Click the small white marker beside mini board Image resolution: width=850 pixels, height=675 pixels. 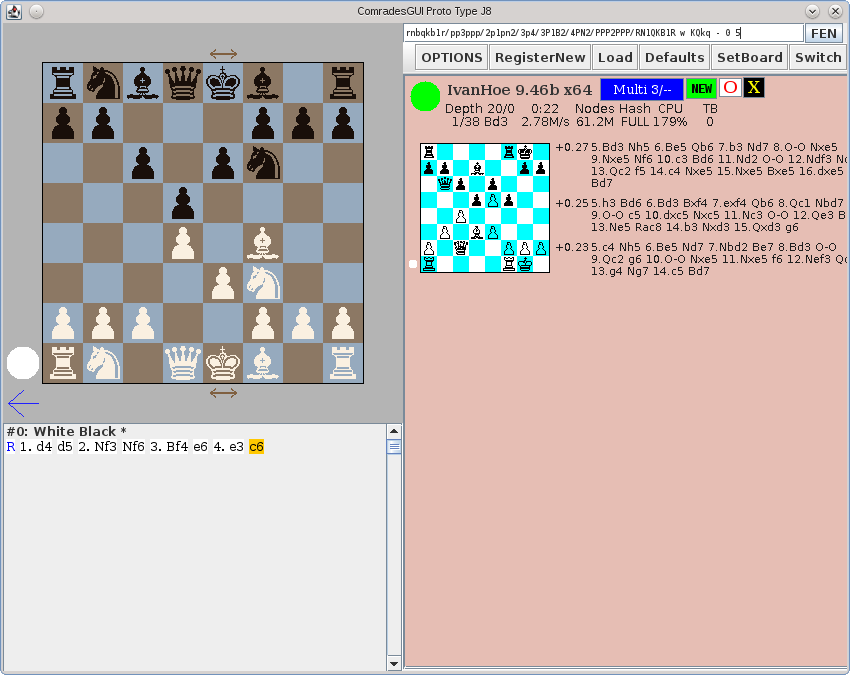pos(413,264)
